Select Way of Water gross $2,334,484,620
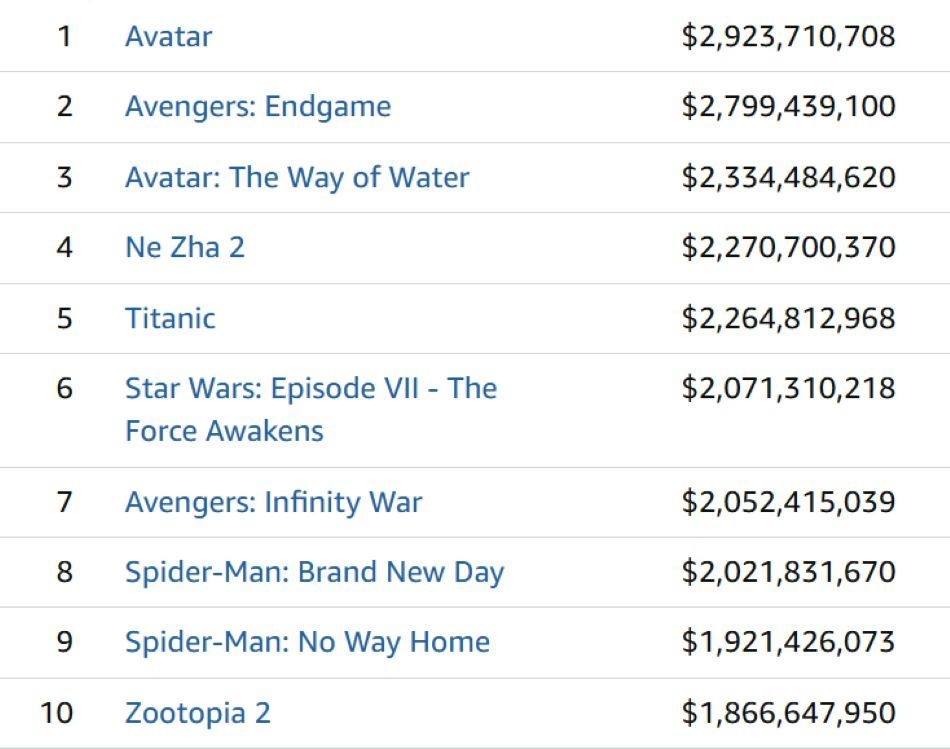The image size is (950, 749). click(788, 178)
